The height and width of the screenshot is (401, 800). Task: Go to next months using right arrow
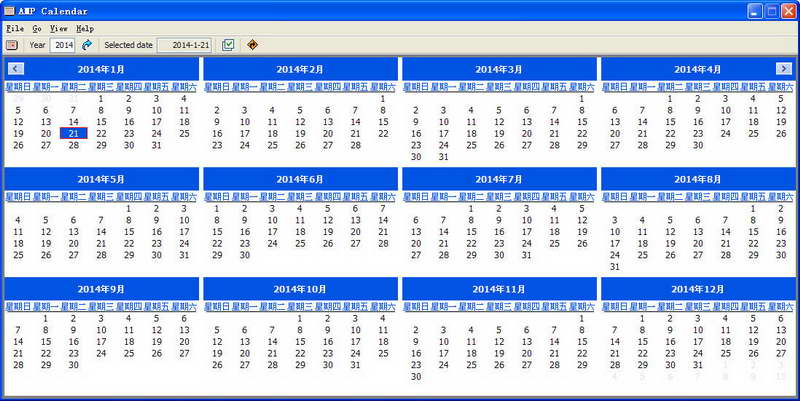click(x=784, y=68)
